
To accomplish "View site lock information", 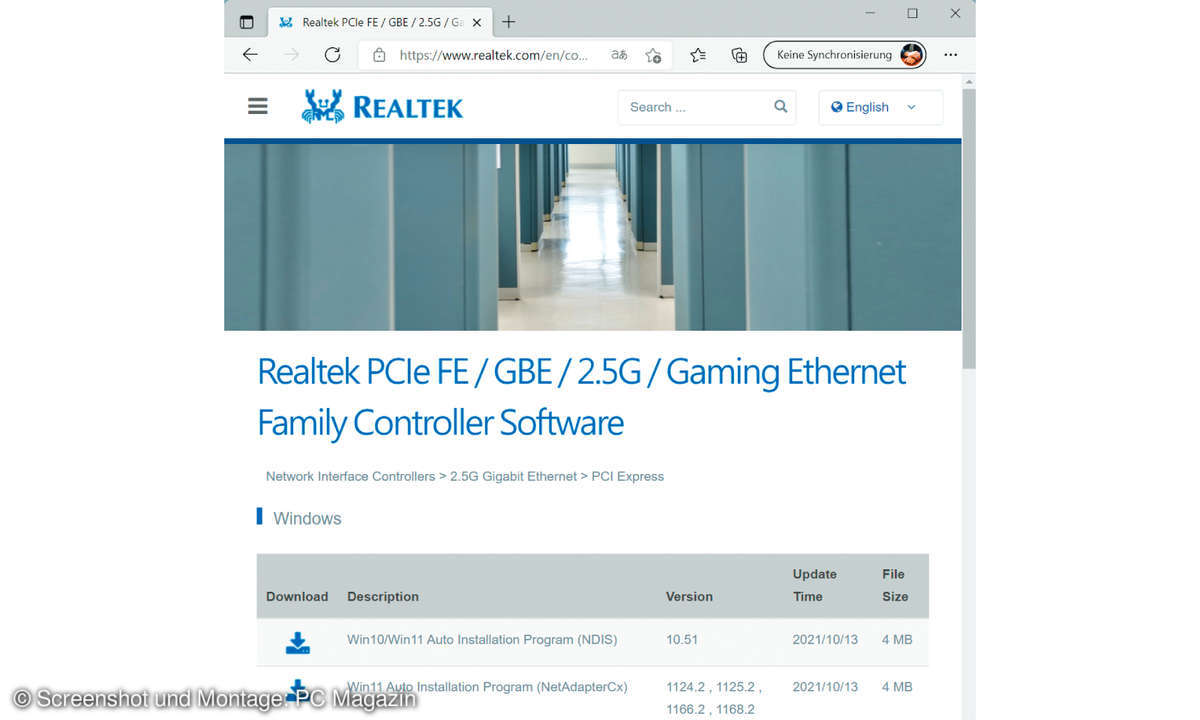I will [379, 56].
